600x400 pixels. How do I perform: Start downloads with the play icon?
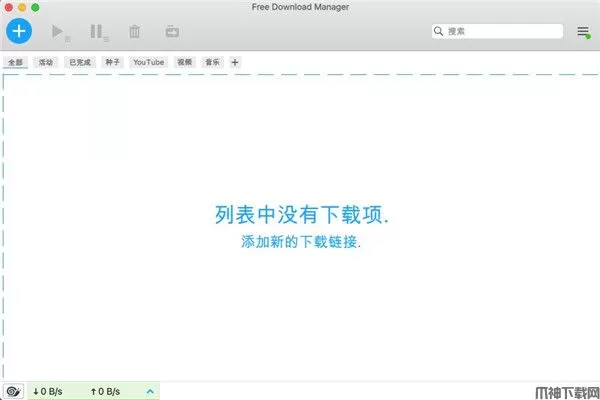tap(57, 31)
